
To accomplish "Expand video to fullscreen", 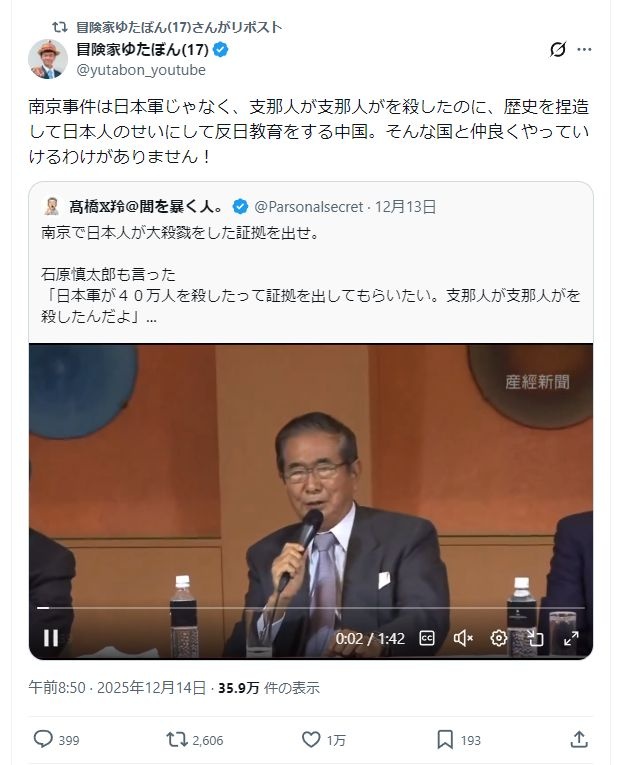I will (x=571, y=638).
